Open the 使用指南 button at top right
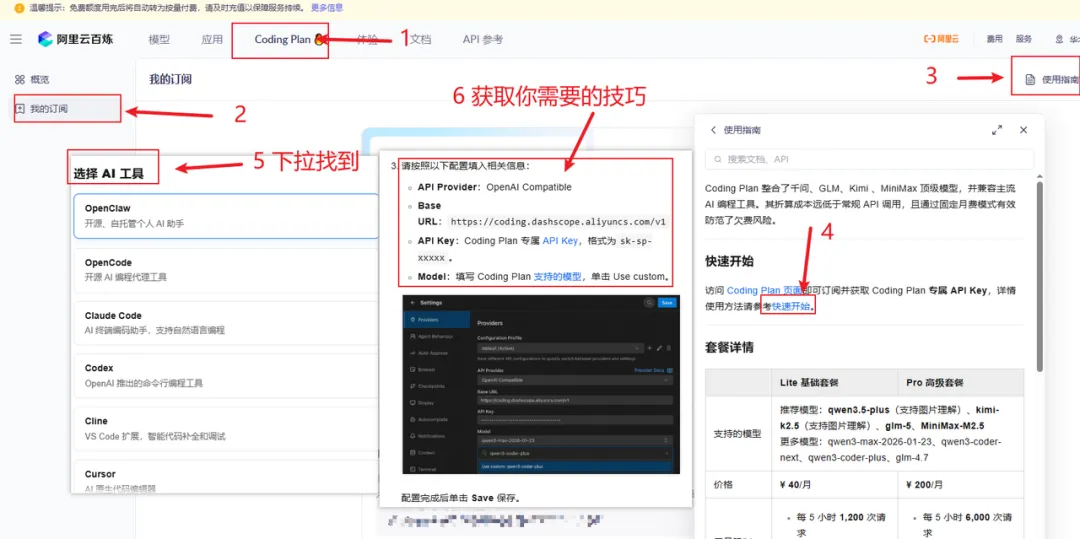This screenshot has height=539, width=1080. 1052,79
